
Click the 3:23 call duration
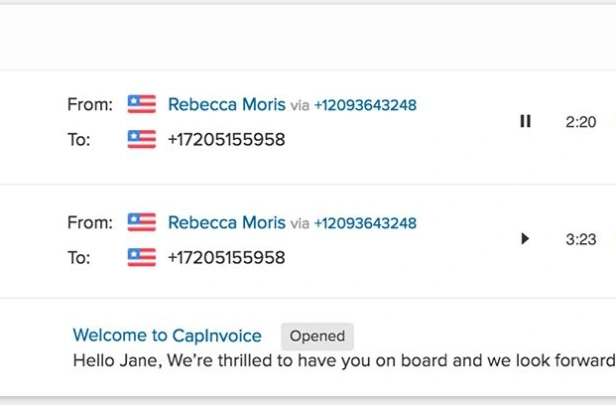click(x=581, y=239)
